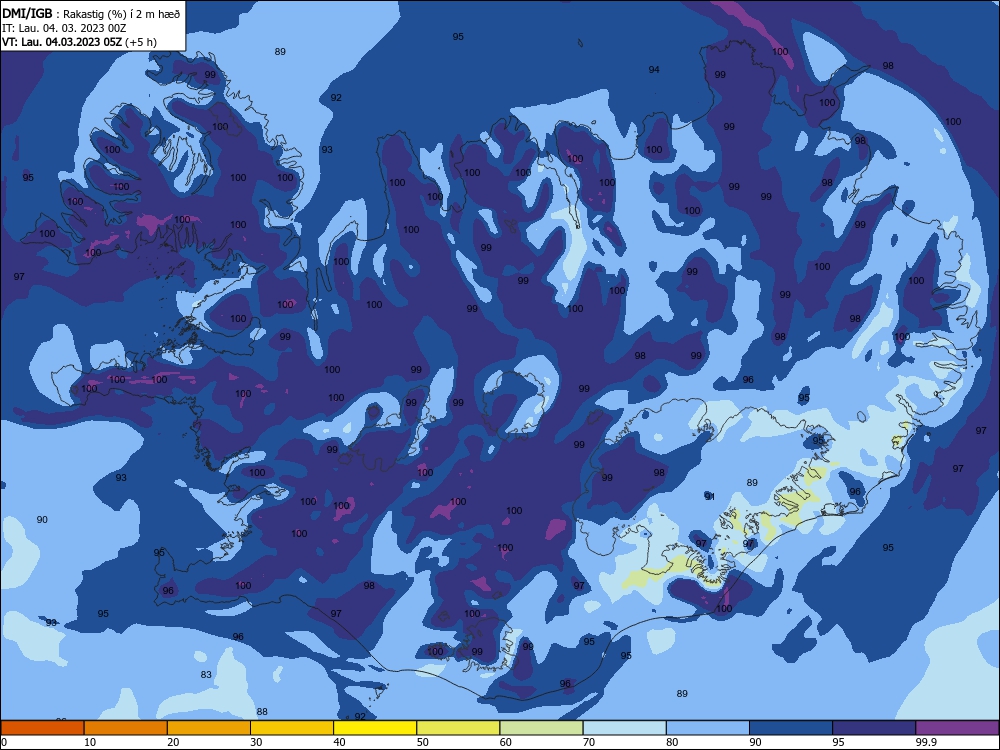This screenshot has height=750, width=1000.
Task: Select the dark navy 95–99.9 legend swatch
Action: (x=874, y=728)
